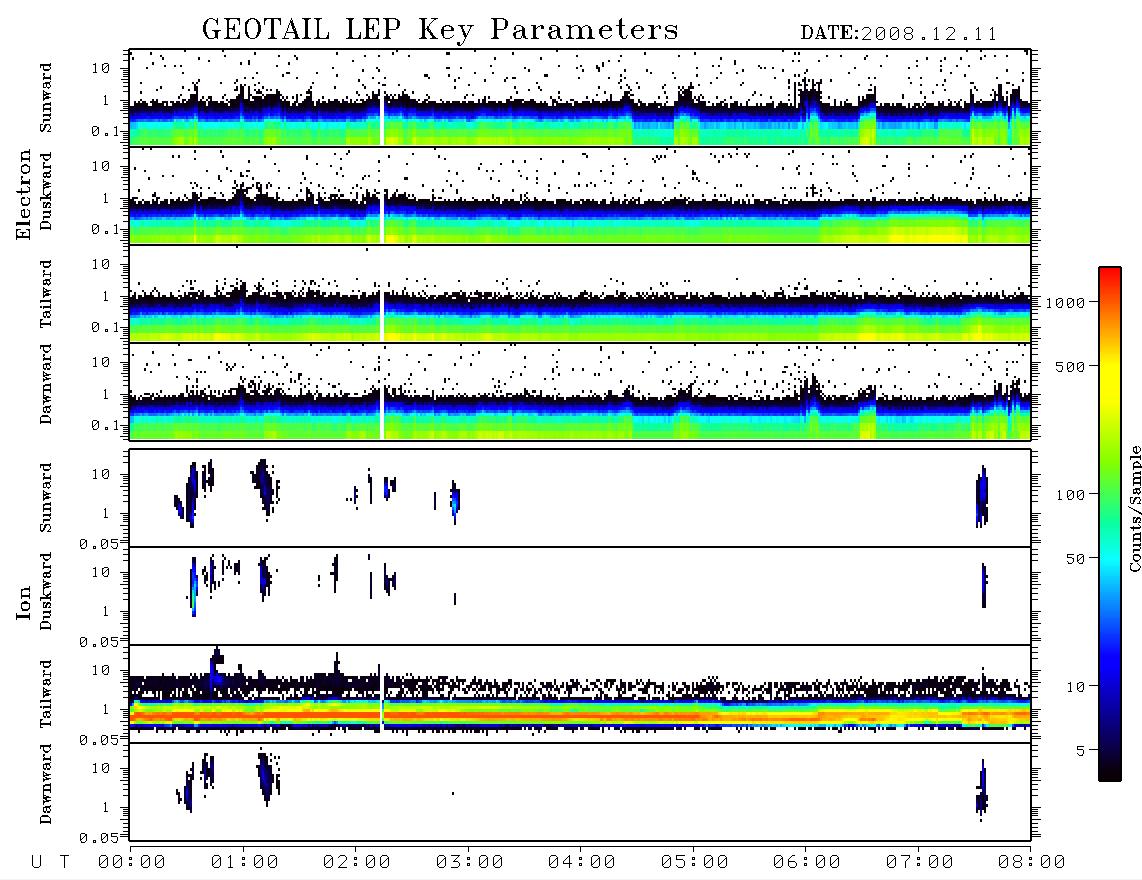Click the Ion "Tailward" panel label
This screenshot has height=880, width=1142.
tap(46, 694)
